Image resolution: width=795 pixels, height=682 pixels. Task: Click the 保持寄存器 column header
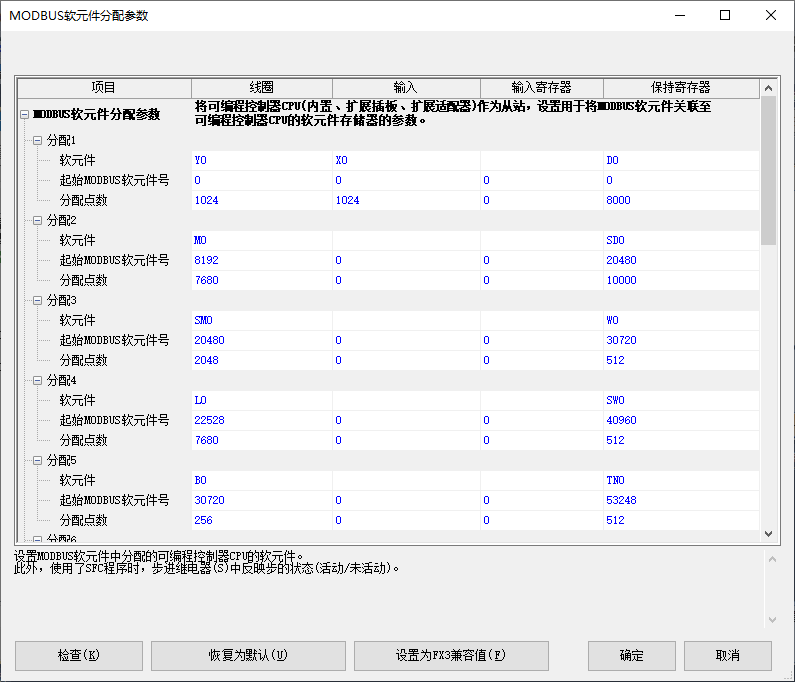(x=681, y=88)
